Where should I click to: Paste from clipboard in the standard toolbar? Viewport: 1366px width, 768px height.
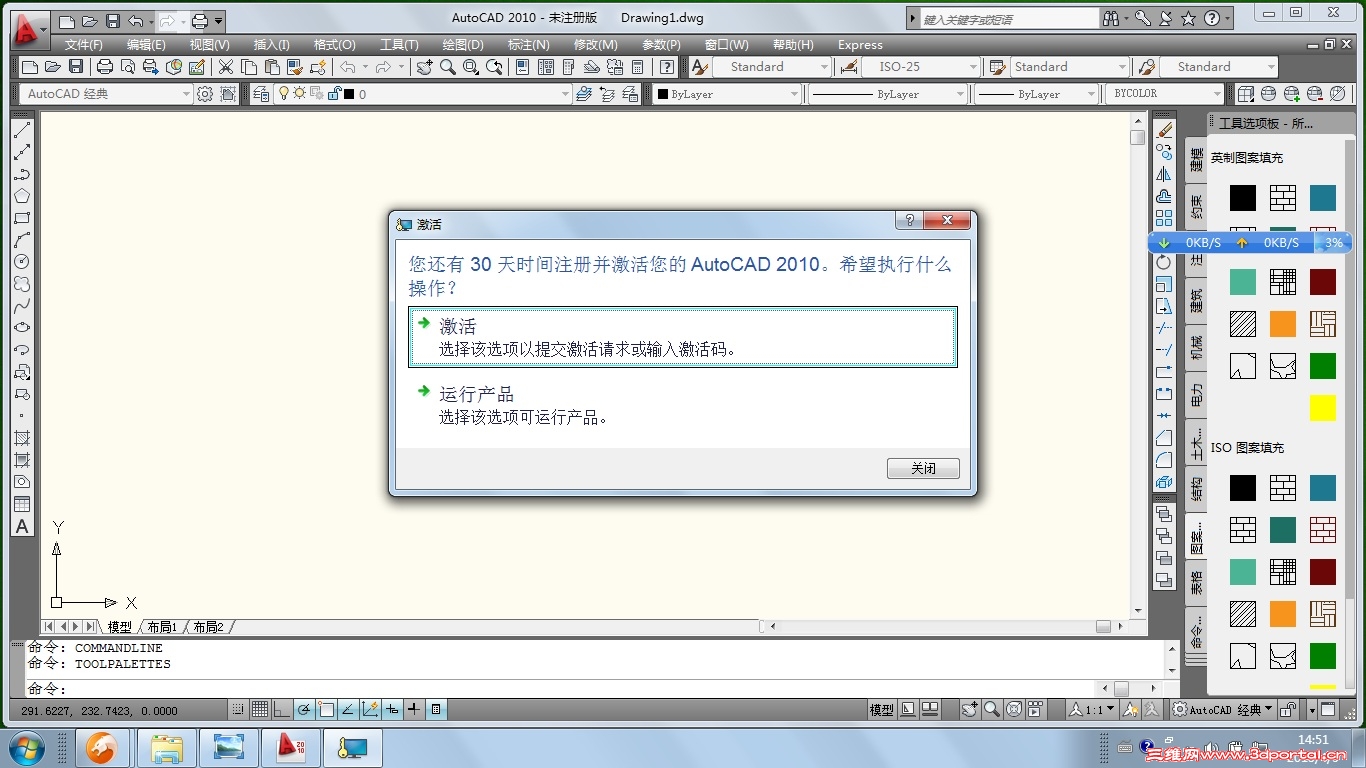pyautogui.click(x=271, y=67)
